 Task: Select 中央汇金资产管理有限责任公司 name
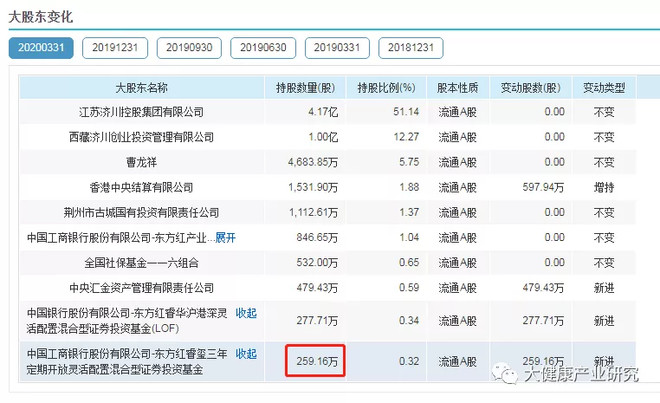click(x=141, y=288)
